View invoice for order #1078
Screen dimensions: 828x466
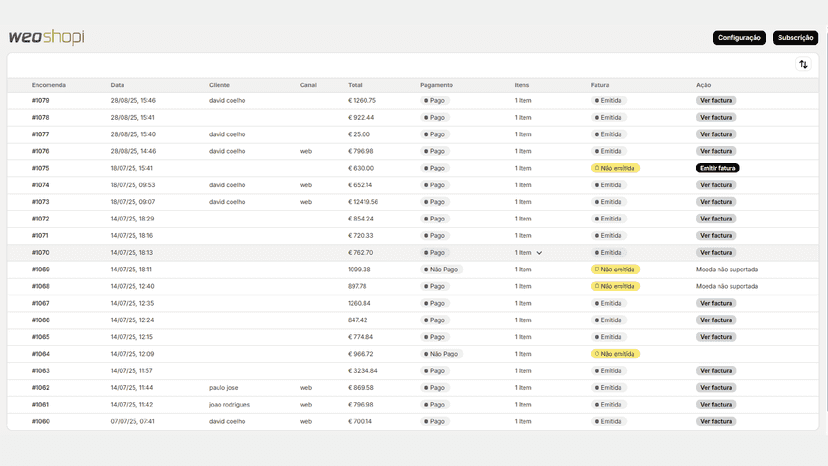tap(716, 117)
